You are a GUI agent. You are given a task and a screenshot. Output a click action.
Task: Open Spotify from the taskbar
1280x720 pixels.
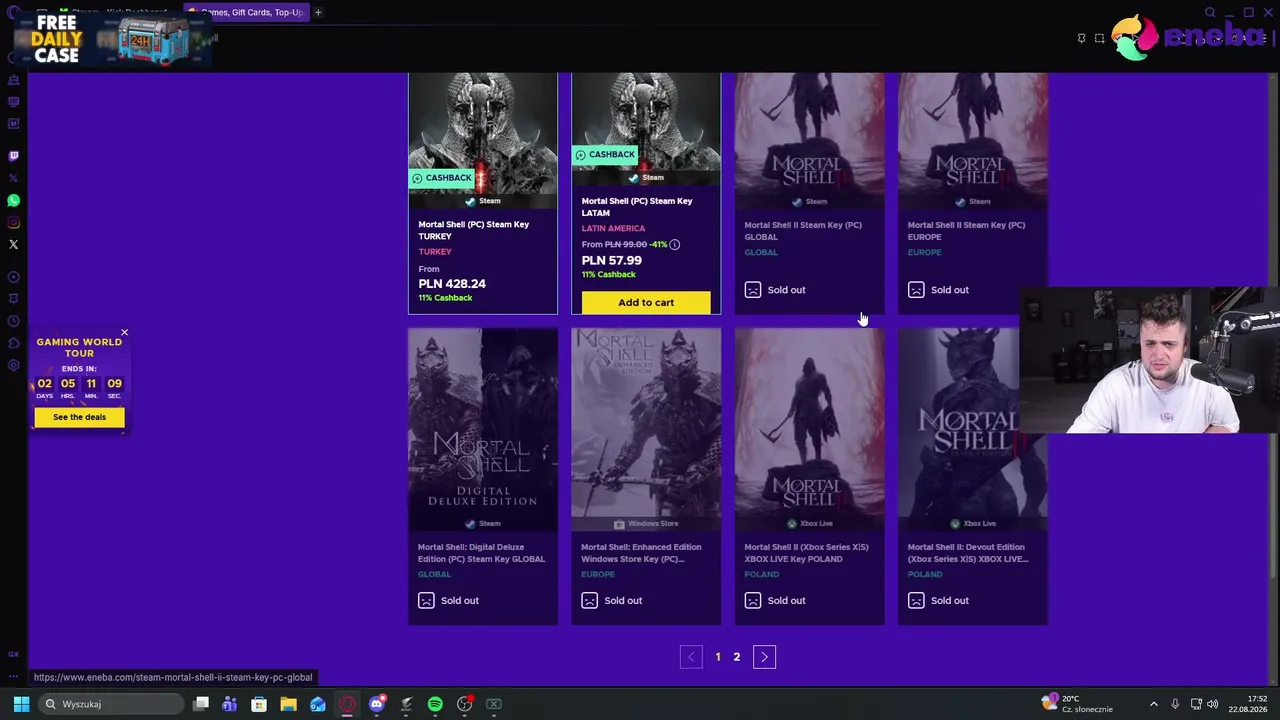435,704
